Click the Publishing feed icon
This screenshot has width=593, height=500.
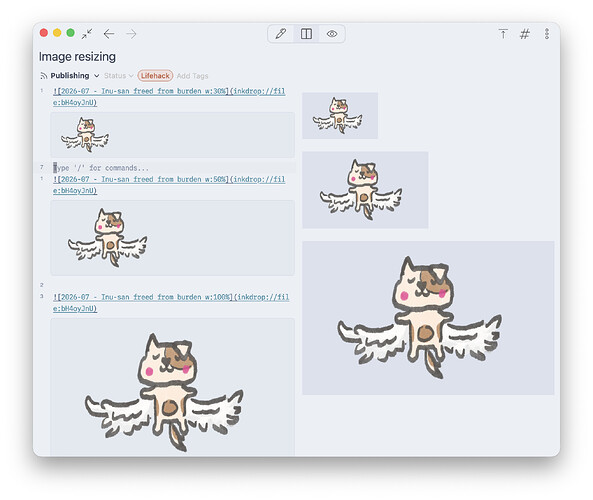coord(44,76)
